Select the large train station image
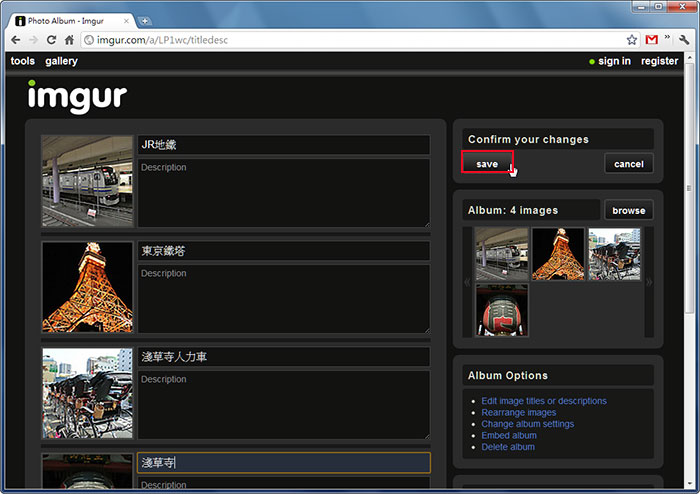Image resolution: width=700 pixels, height=494 pixels. pos(88,181)
